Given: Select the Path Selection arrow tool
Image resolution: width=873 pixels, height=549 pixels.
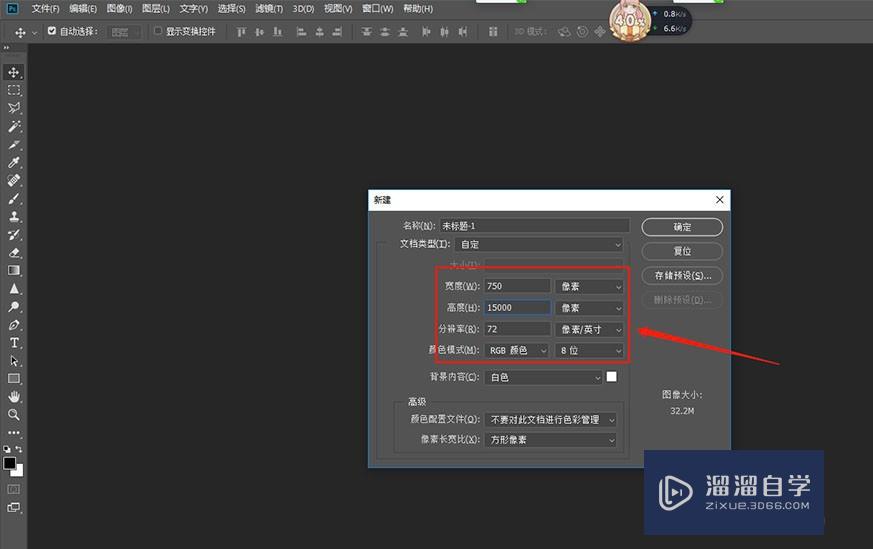Looking at the screenshot, I should point(14,361).
